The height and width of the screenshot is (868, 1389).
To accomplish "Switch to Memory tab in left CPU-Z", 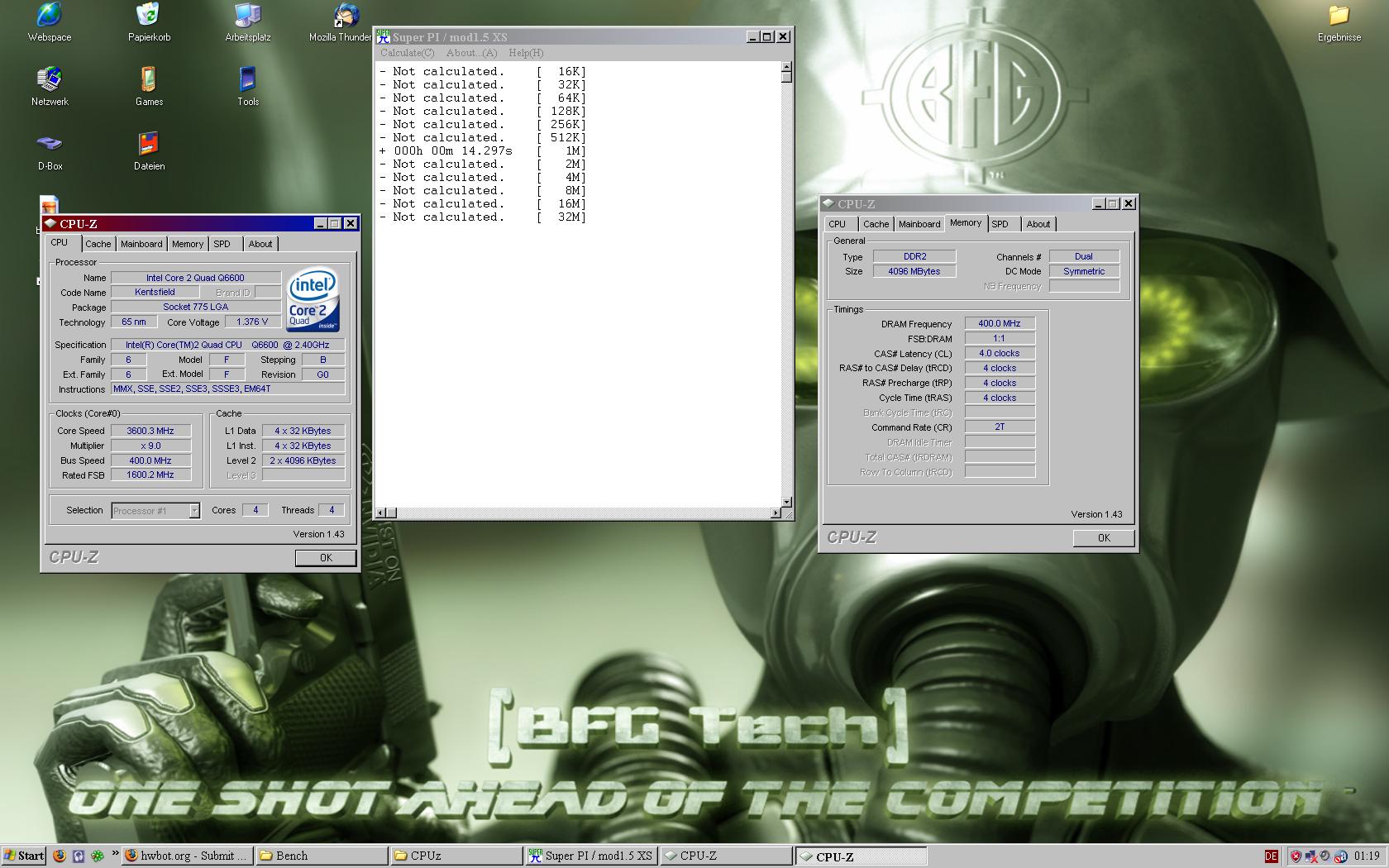I will click(188, 244).
